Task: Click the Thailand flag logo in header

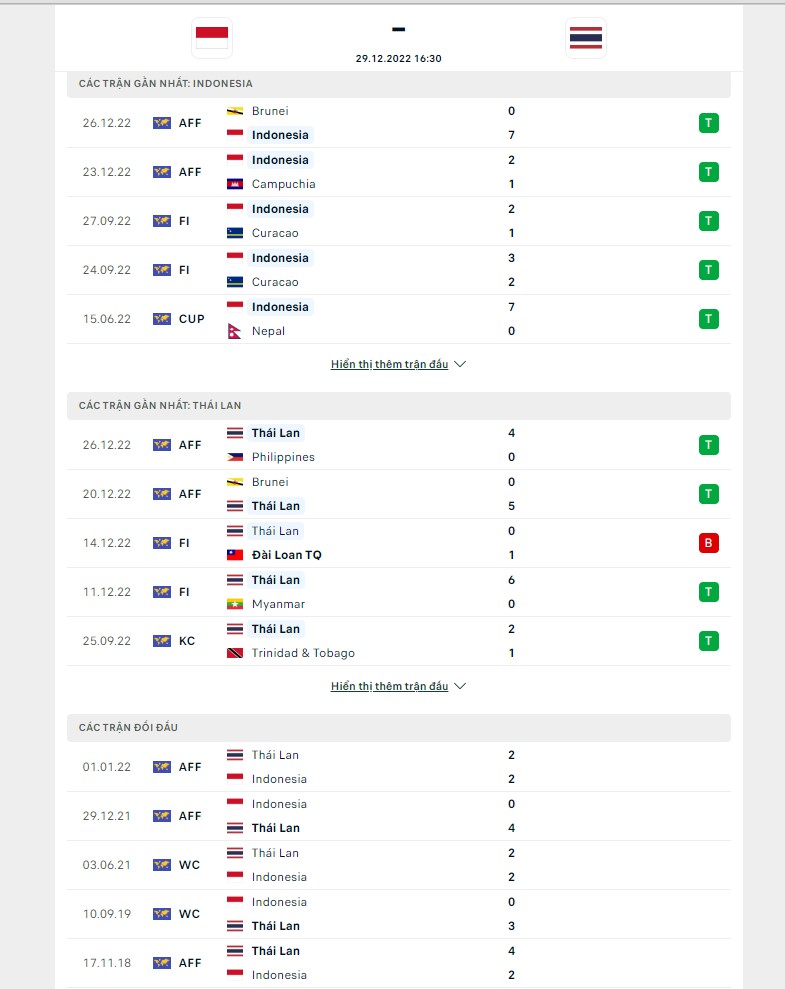Action: click(x=585, y=38)
